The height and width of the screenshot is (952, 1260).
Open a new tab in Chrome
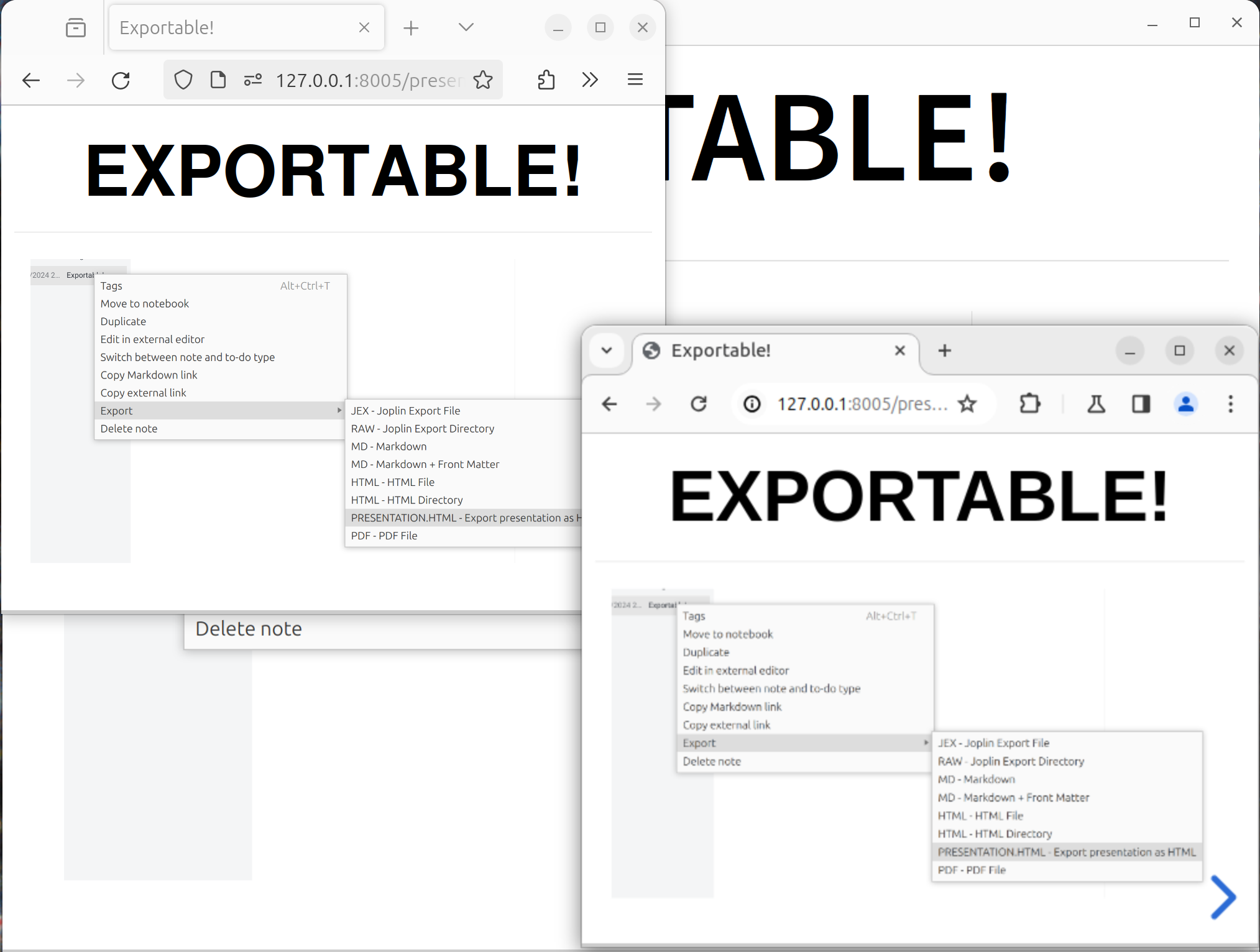point(945,351)
